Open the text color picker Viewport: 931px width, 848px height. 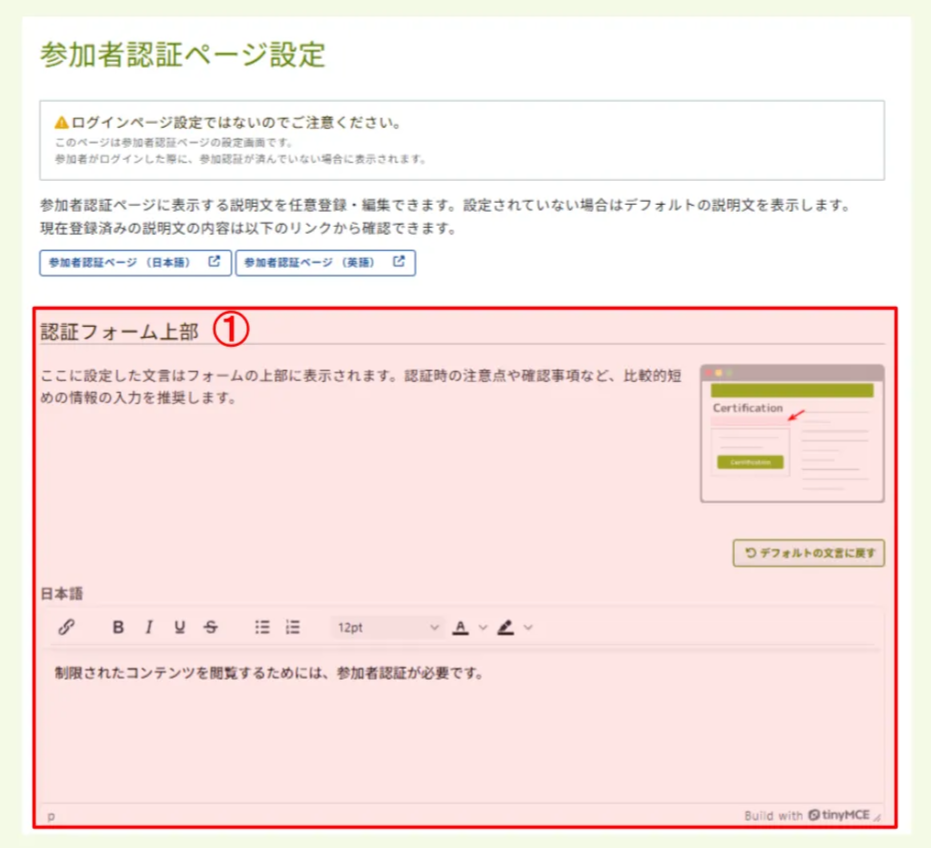coord(460,627)
